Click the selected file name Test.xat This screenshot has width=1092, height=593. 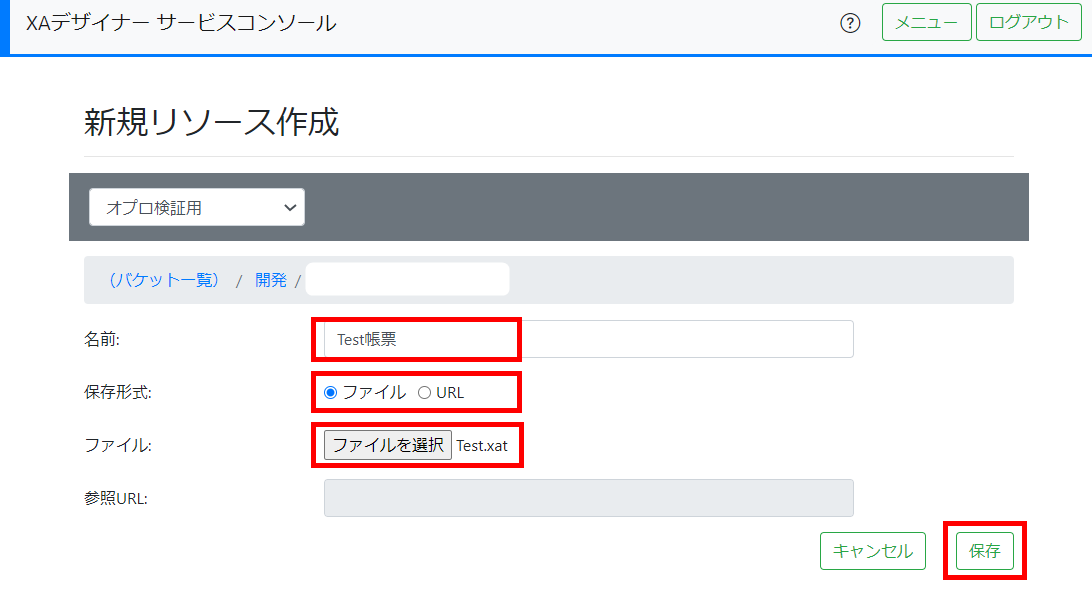[482, 446]
